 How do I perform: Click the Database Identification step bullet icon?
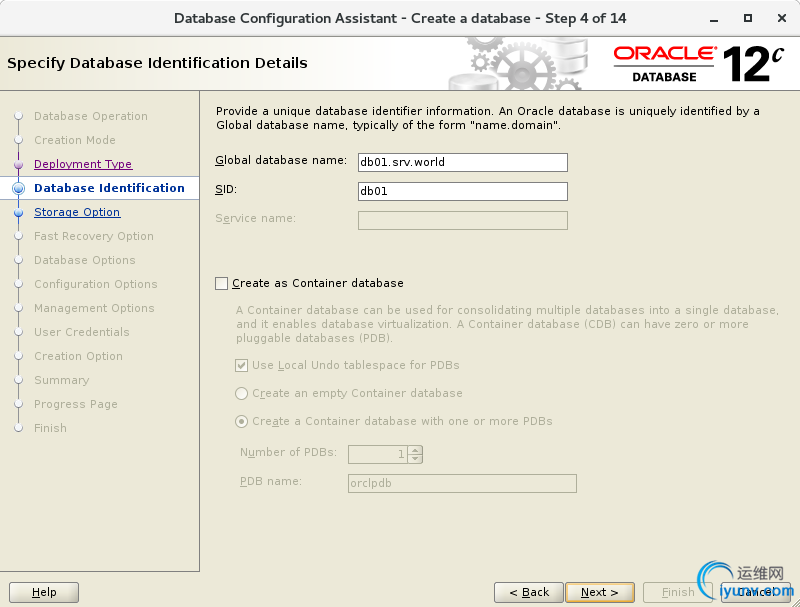point(19,188)
